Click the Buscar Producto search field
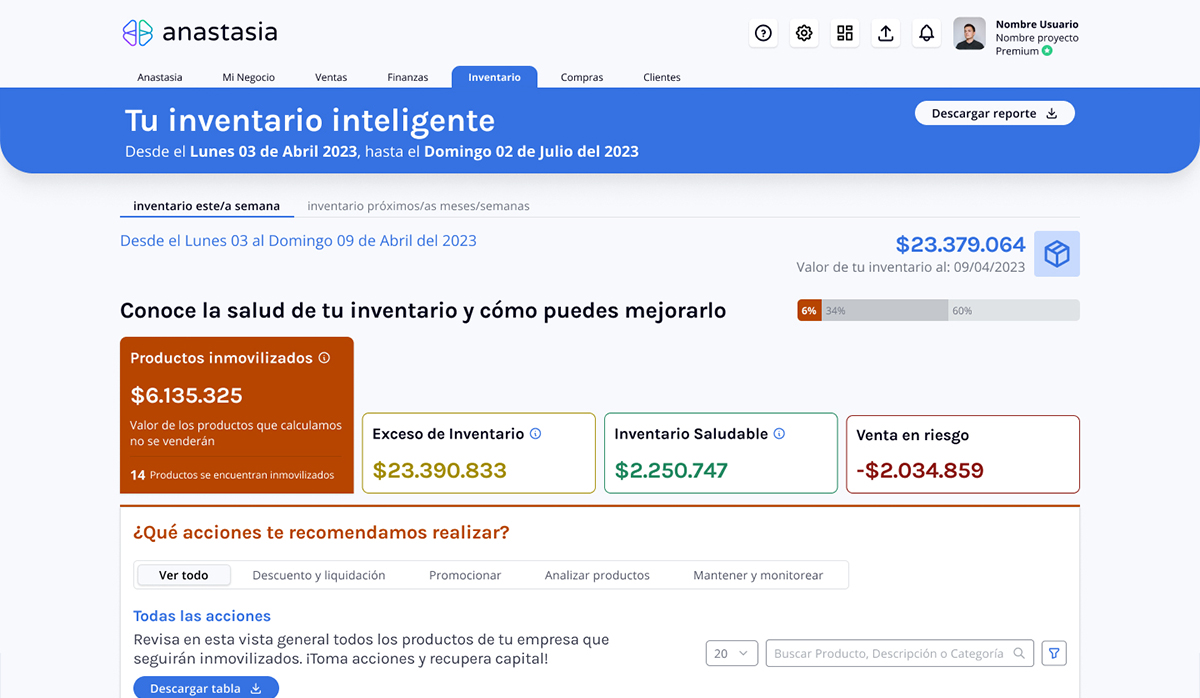The width and height of the screenshot is (1200, 698). coord(900,654)
